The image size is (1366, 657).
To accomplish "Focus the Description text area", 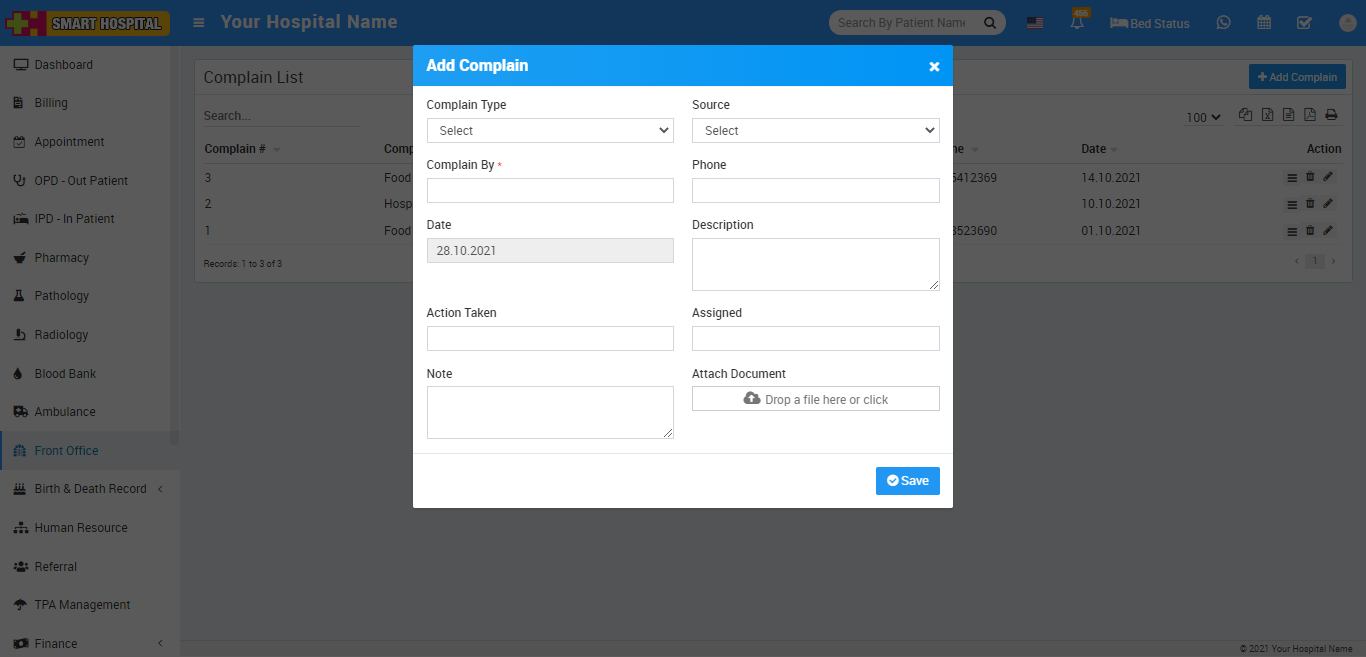I will (x=815, y=264).
